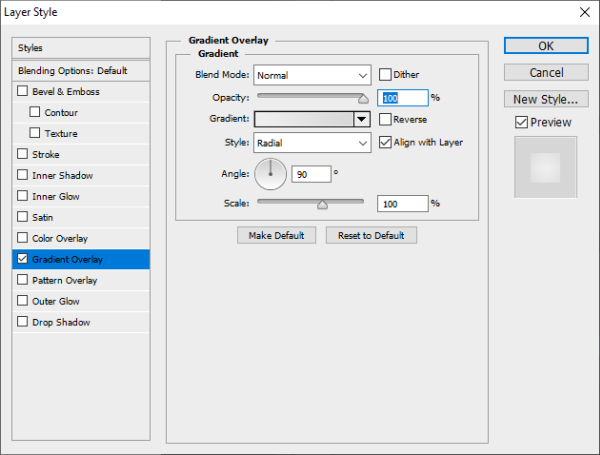Select the Stroke row label

click(x=46, y=155)
